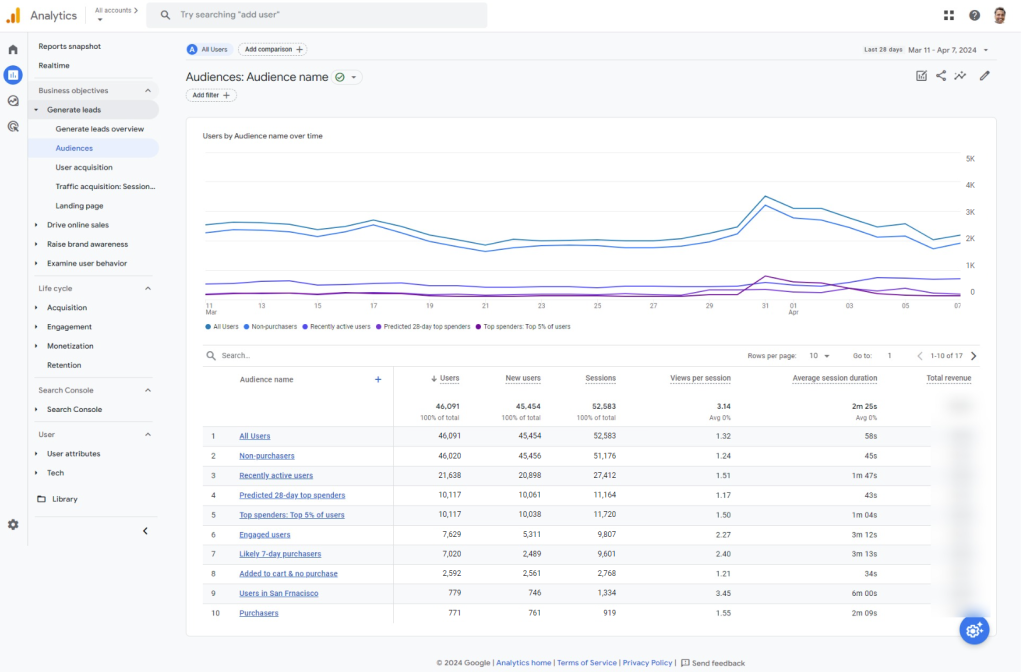
Task: Open the Insights sparkline icon
Action: [960, 76]
